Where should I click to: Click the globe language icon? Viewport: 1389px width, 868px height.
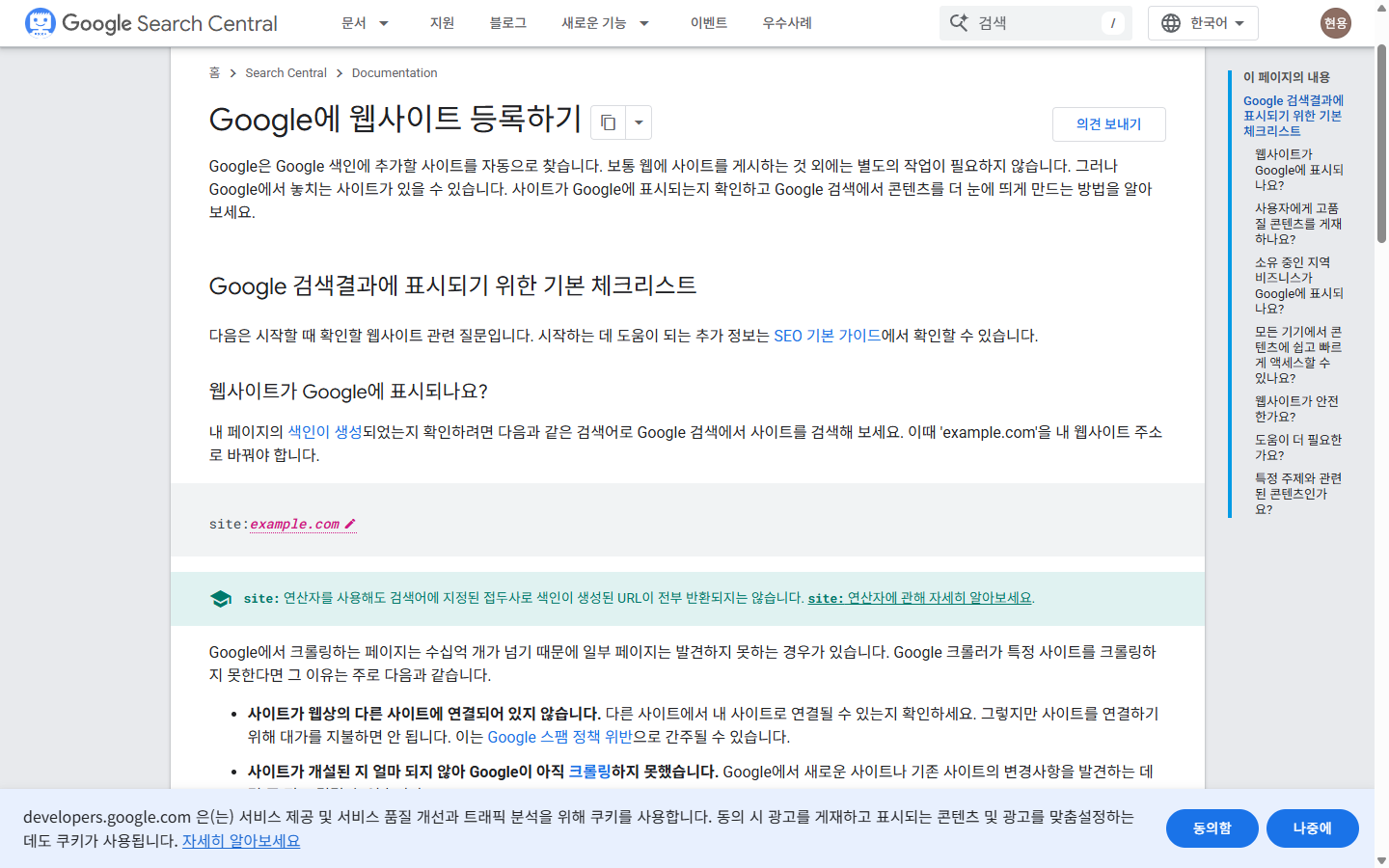click(x=1171, y=23)
